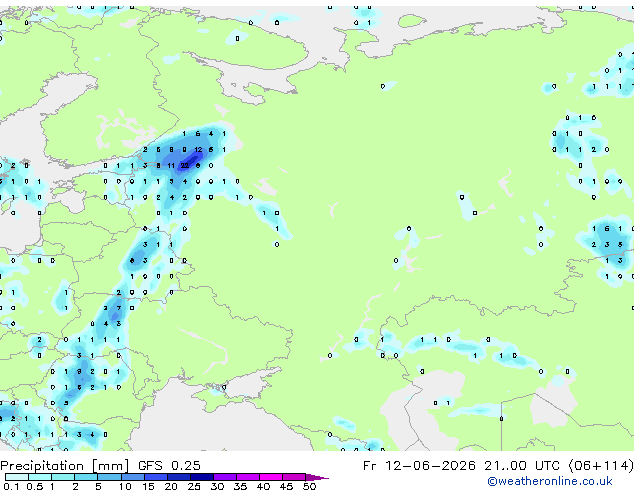The image size is (634, 490).
Task: Click the '7' precipitation value on map
Action: click(118, 308)
